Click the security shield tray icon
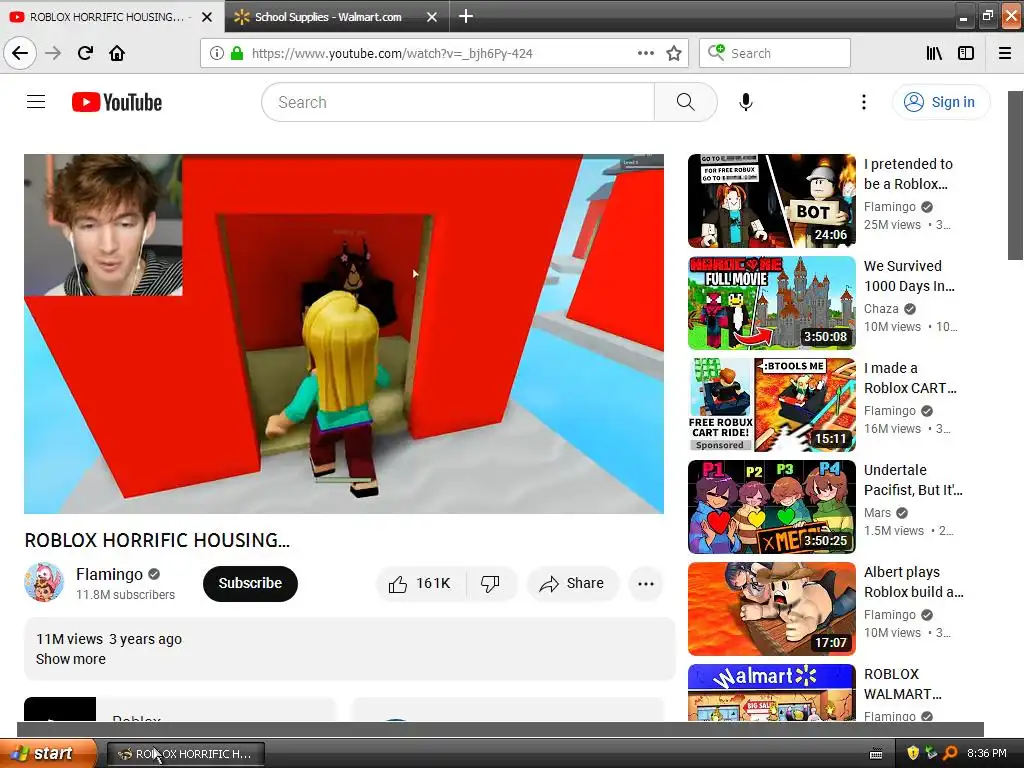Screen dimensions: 1024x768 pos(913,753)
